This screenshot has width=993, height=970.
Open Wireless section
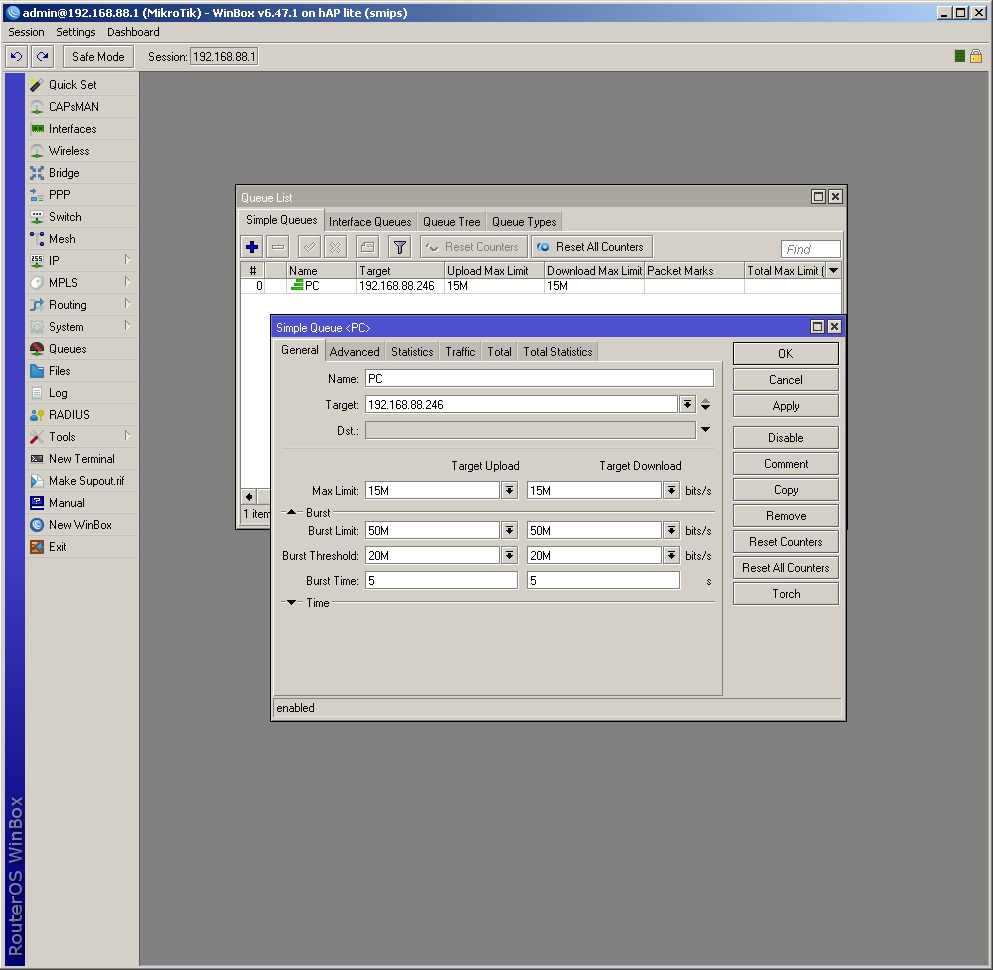click(82, 151)
